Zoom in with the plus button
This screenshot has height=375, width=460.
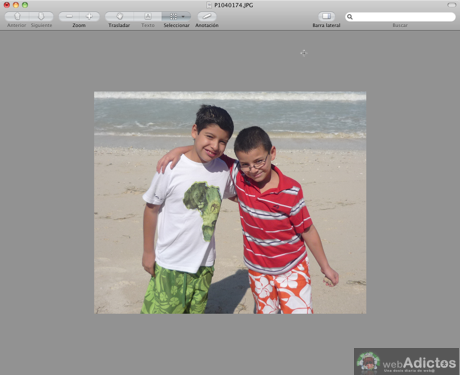pyautogui.click(x=89, y=16)
